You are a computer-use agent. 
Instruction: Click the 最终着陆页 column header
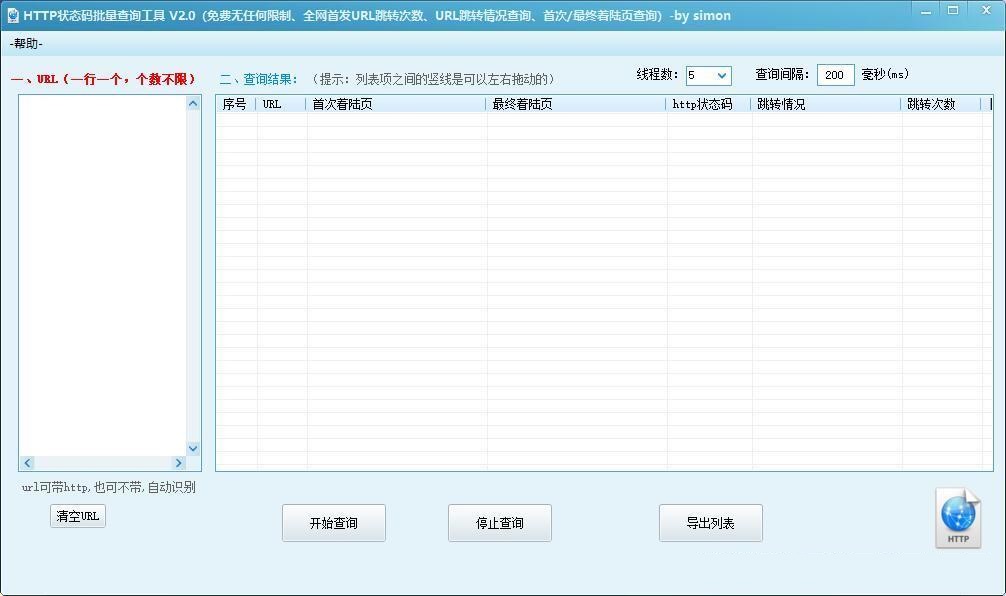(576, 104)
